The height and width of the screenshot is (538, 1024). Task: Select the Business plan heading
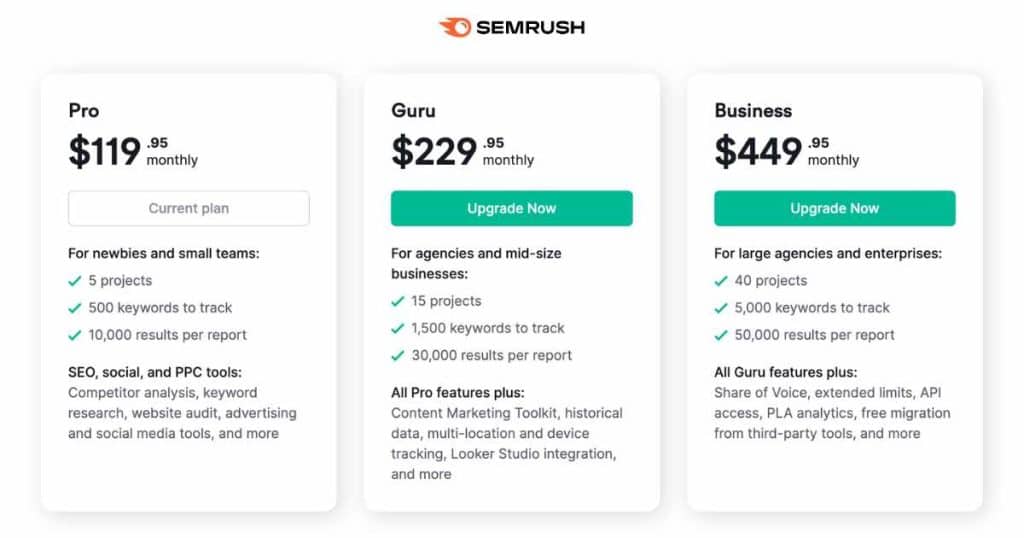click(753, 110)
